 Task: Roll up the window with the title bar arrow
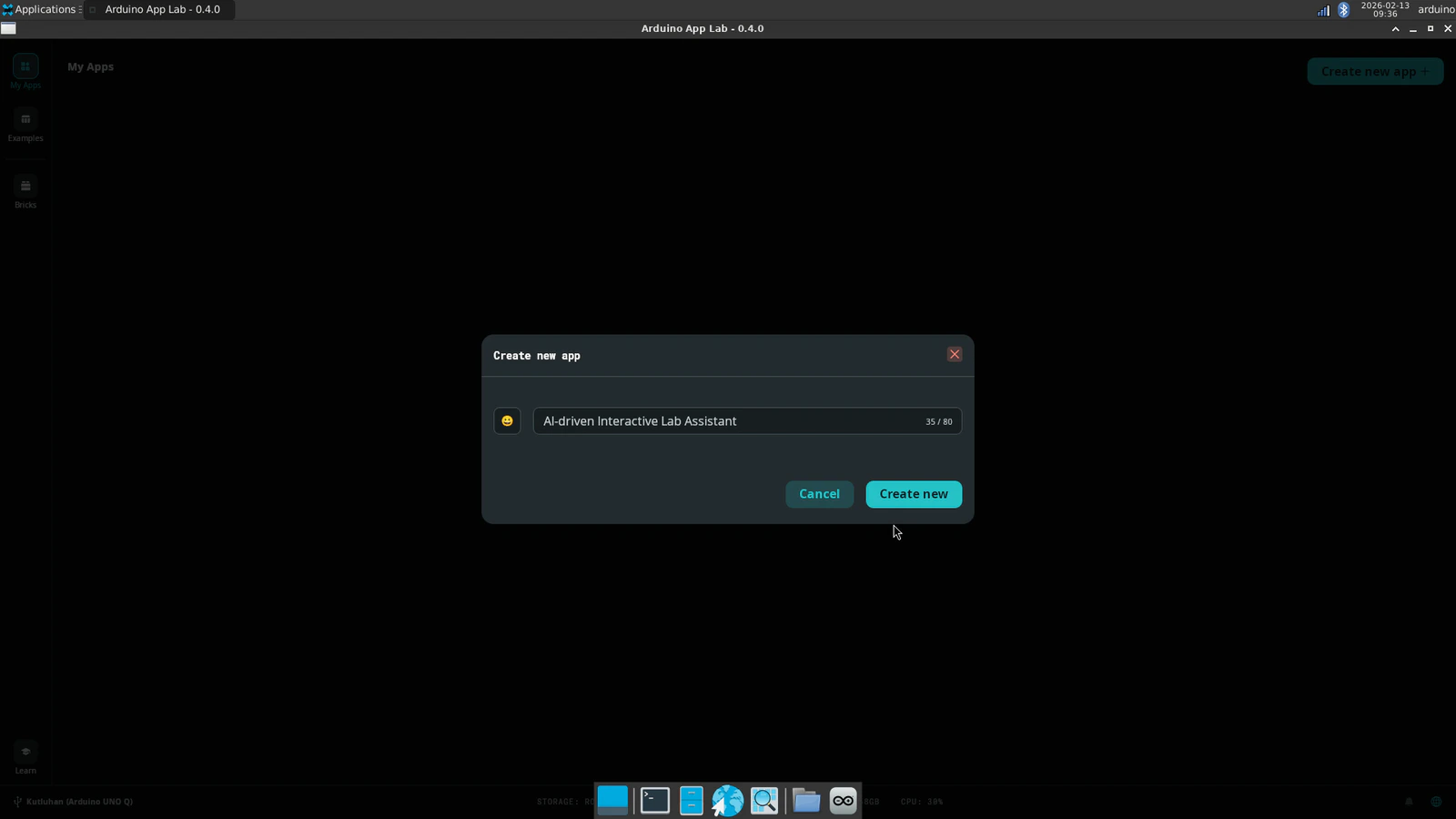(x=1395, y=29)
